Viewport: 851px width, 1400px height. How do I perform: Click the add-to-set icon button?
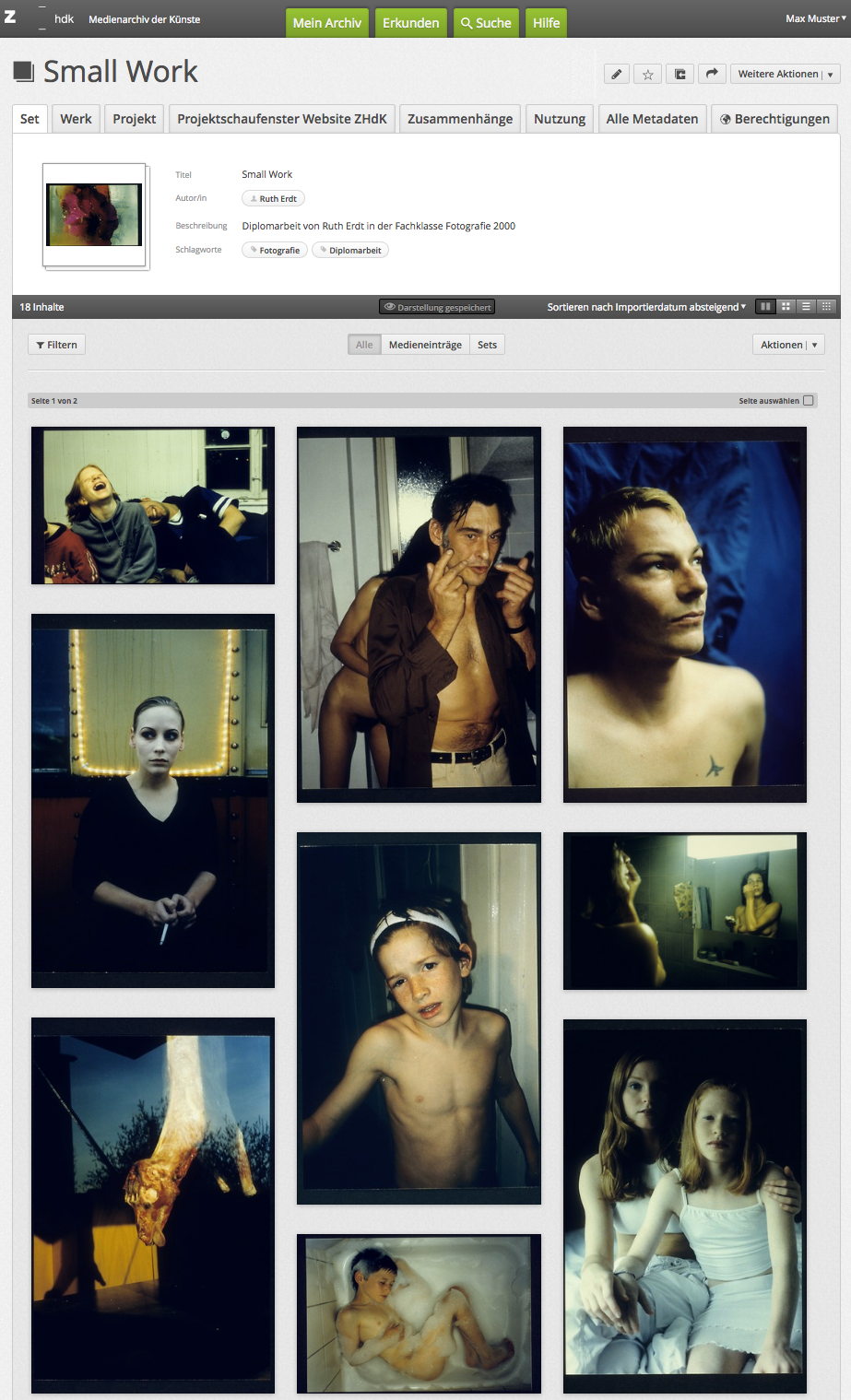pyautogui.click(x=680, y=75)
